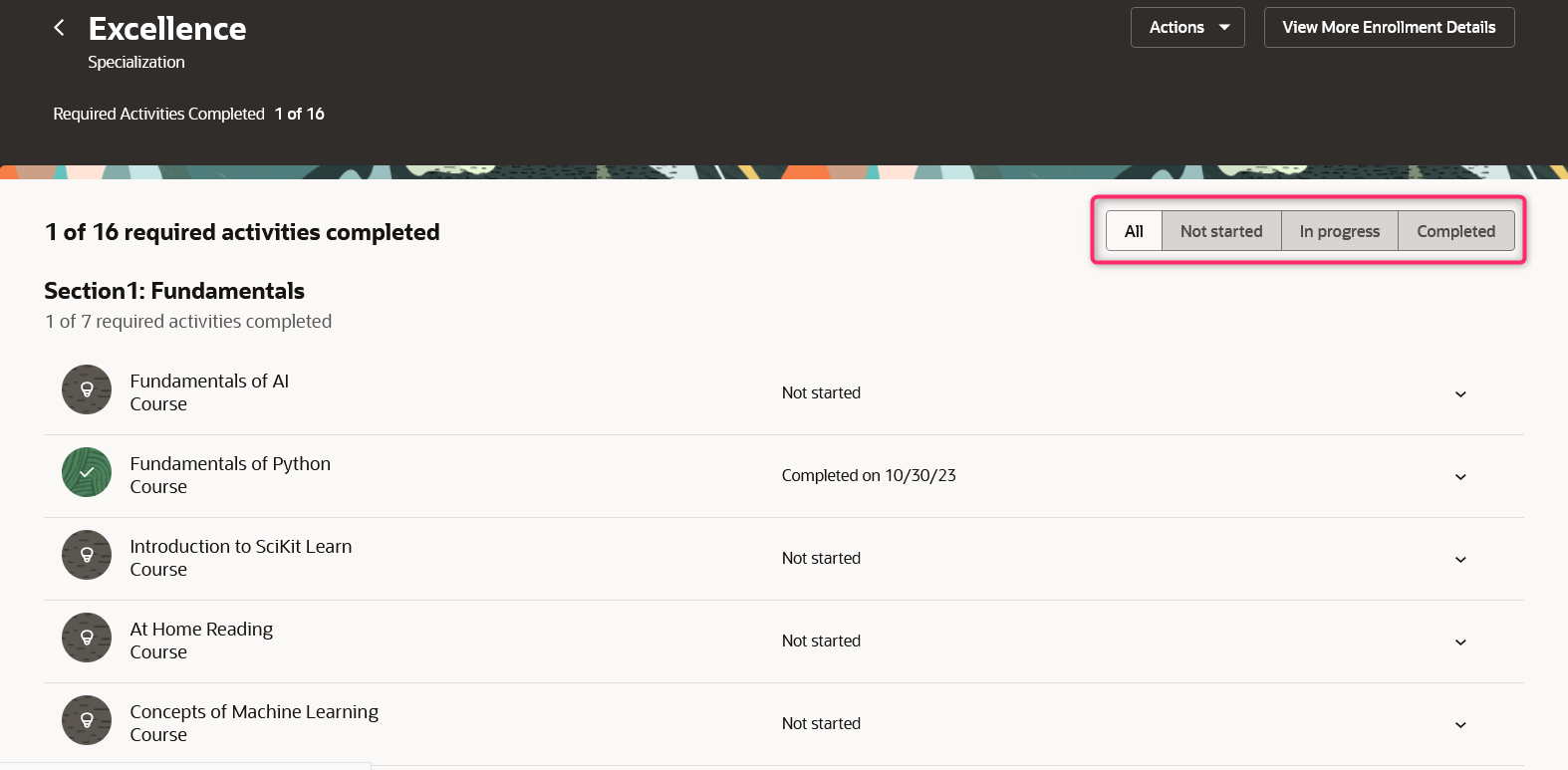Expand the Fundamentals of Python row

[x=1460, y=476]
